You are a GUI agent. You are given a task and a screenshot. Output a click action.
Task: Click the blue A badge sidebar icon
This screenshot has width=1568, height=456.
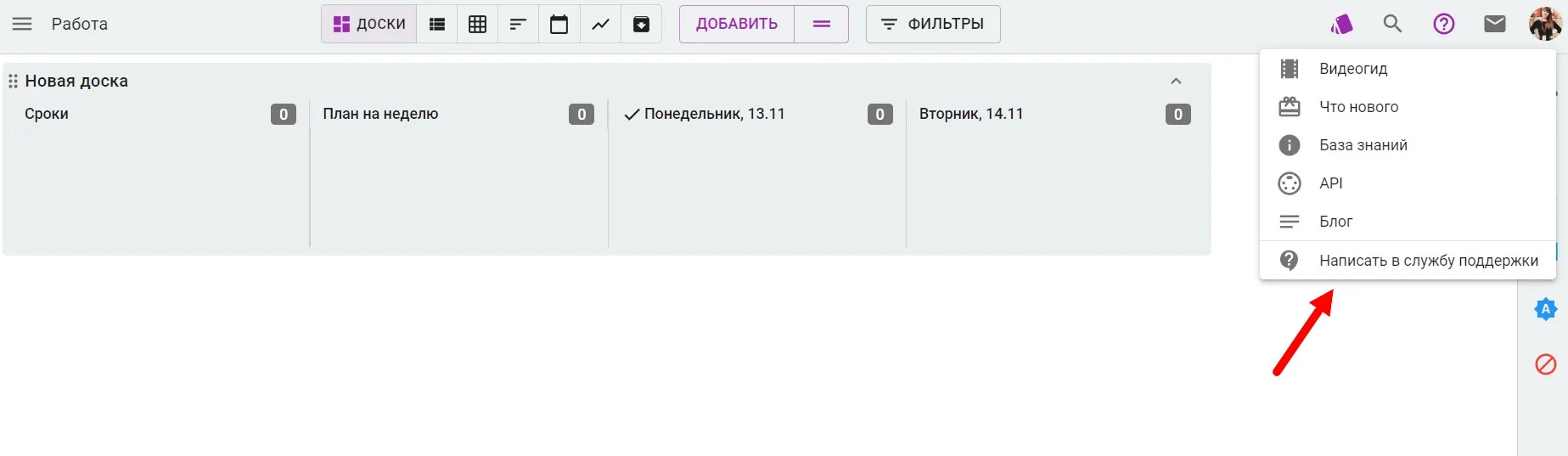1546,309
